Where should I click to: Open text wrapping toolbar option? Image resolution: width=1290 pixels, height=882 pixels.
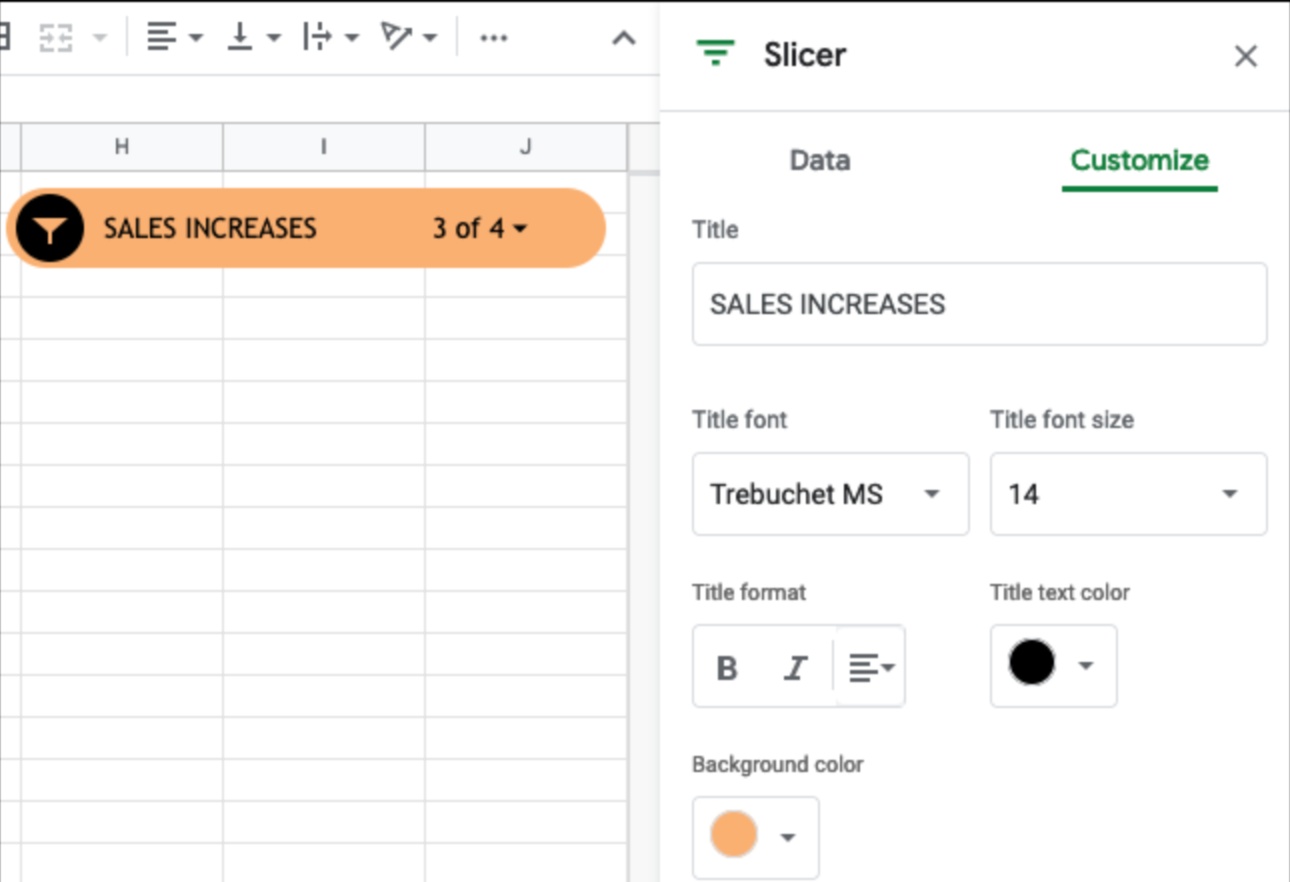pos(330,38)
